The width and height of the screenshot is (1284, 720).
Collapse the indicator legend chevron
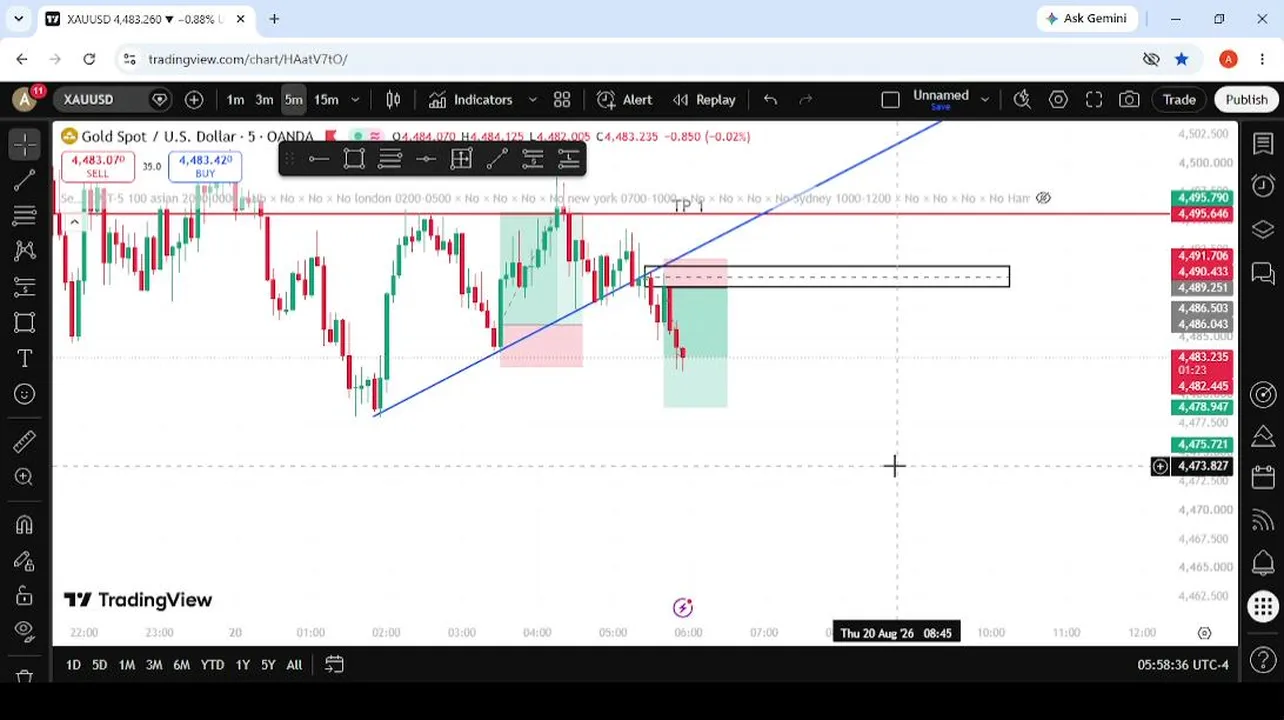tap(74, 222)
